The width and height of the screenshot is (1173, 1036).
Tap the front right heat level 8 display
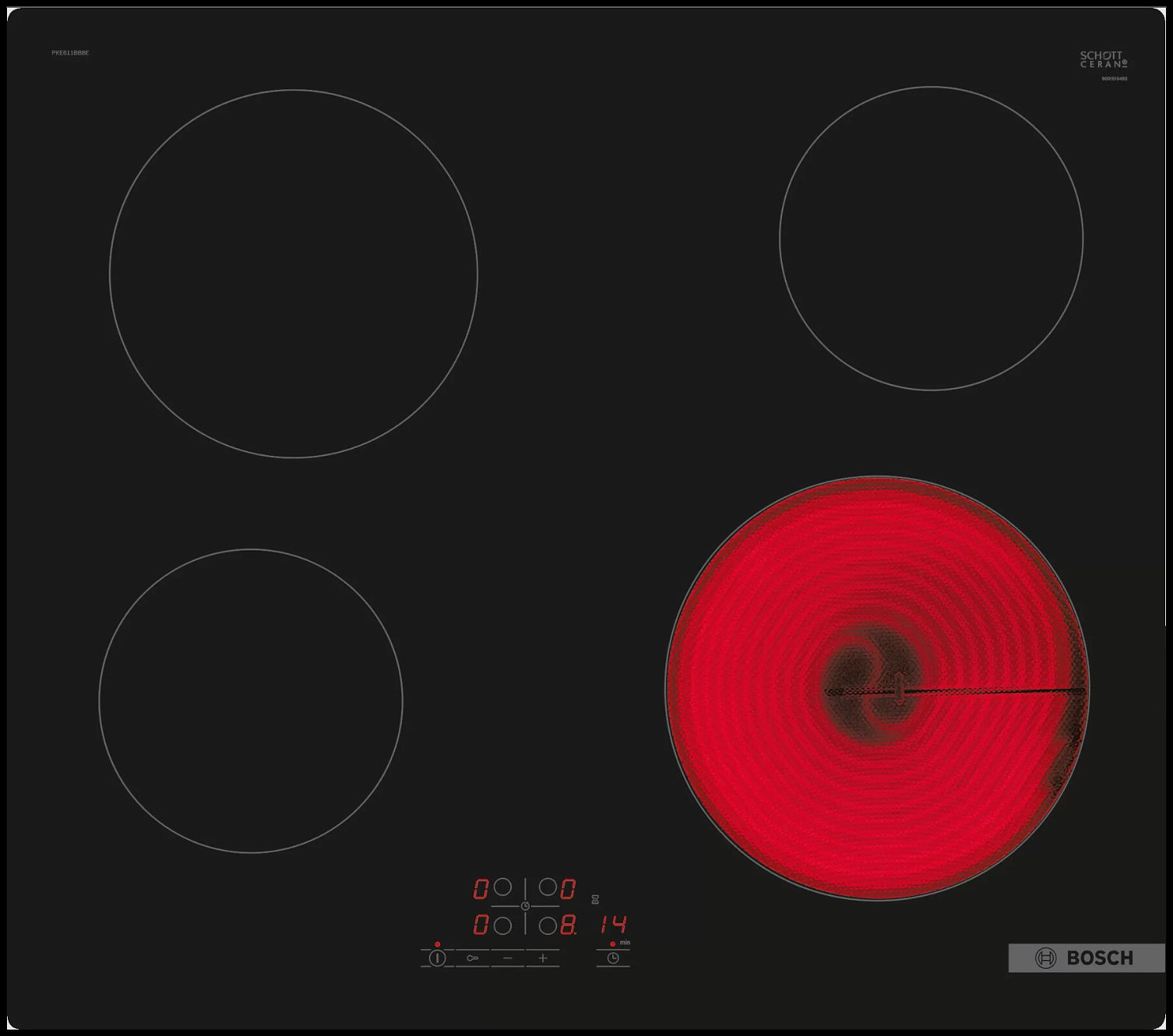569,925
